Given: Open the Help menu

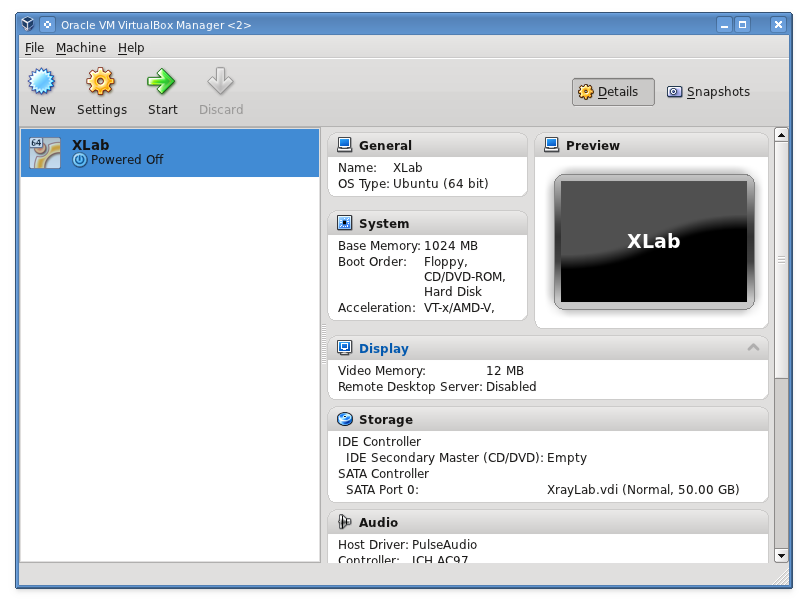Looking at the screenshot, I should tap(131, 47).
